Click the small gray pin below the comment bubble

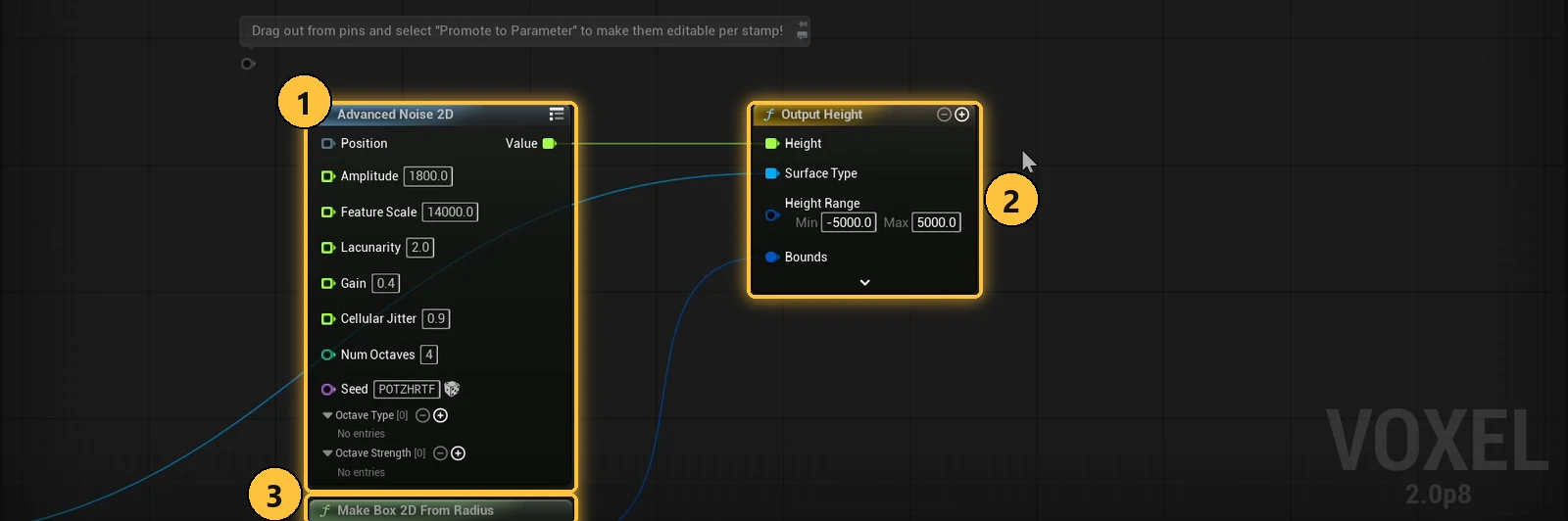[248, 64]
